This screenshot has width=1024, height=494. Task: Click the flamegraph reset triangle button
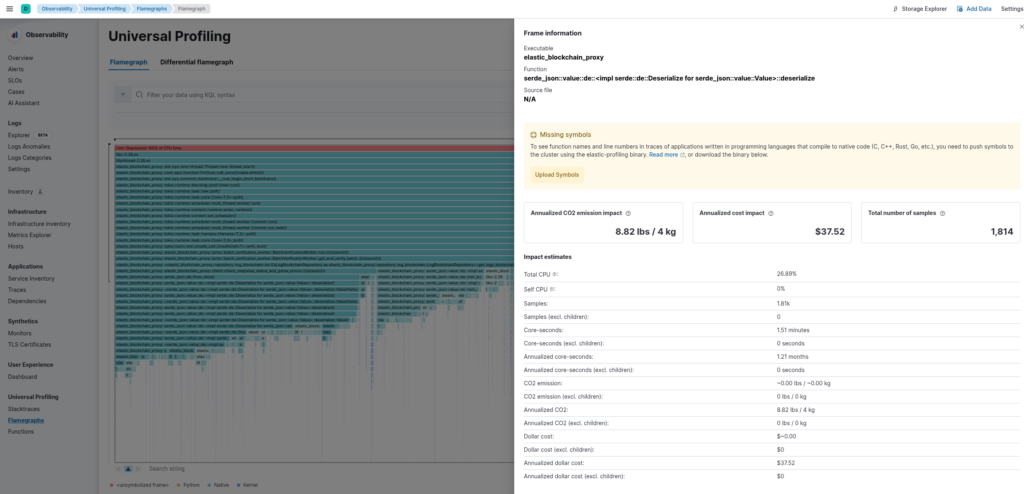coord(128,469)
